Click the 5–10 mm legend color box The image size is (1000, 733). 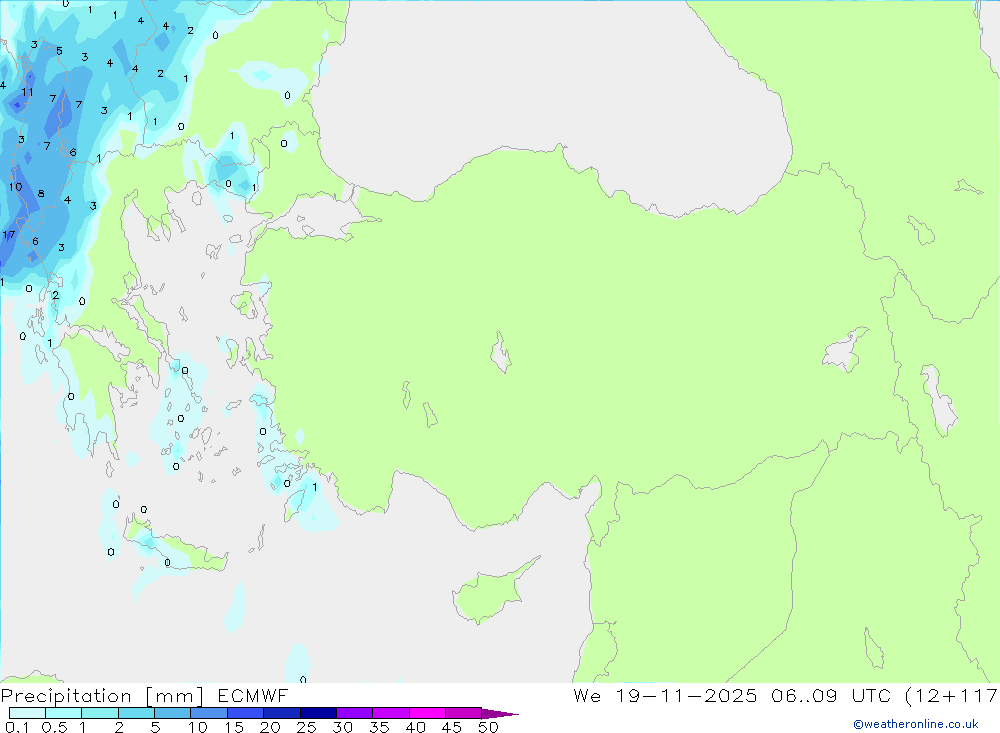pyautogui.click(x=172, y=713)
